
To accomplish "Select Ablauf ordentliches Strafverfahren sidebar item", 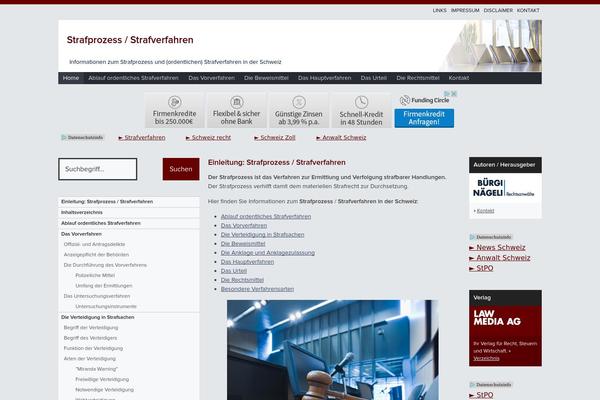I will 129,223.
